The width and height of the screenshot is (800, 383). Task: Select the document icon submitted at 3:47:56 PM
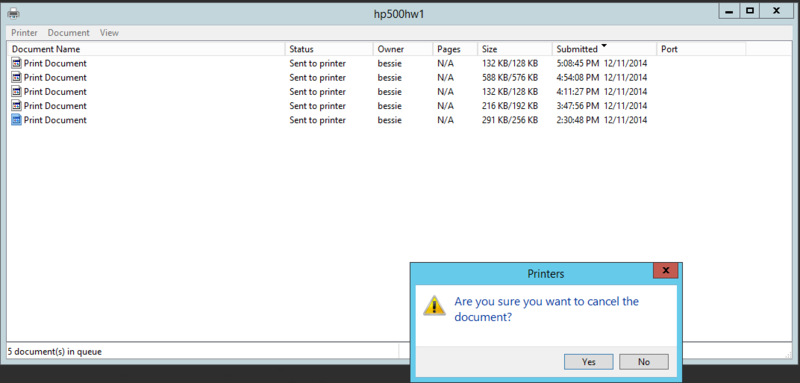pyautogui.click(x=16, y=106)
